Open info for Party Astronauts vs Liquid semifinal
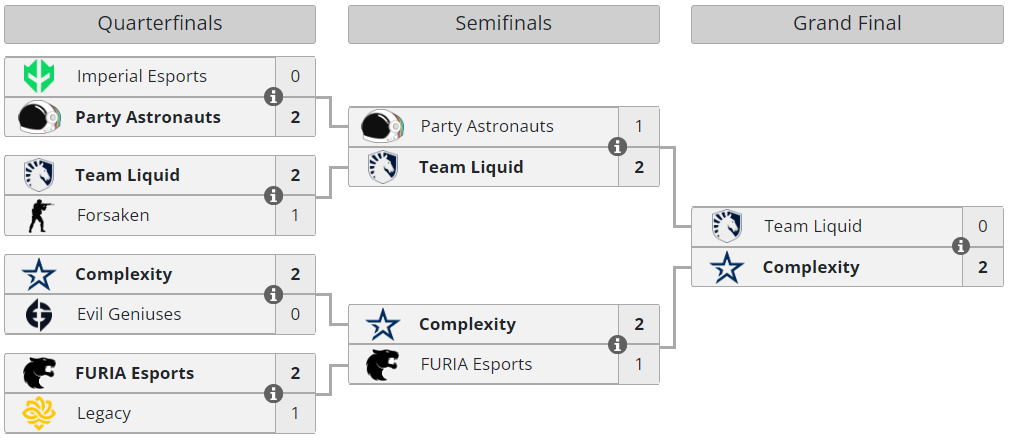Screen dimensions: 1009x441 point(617,147)
